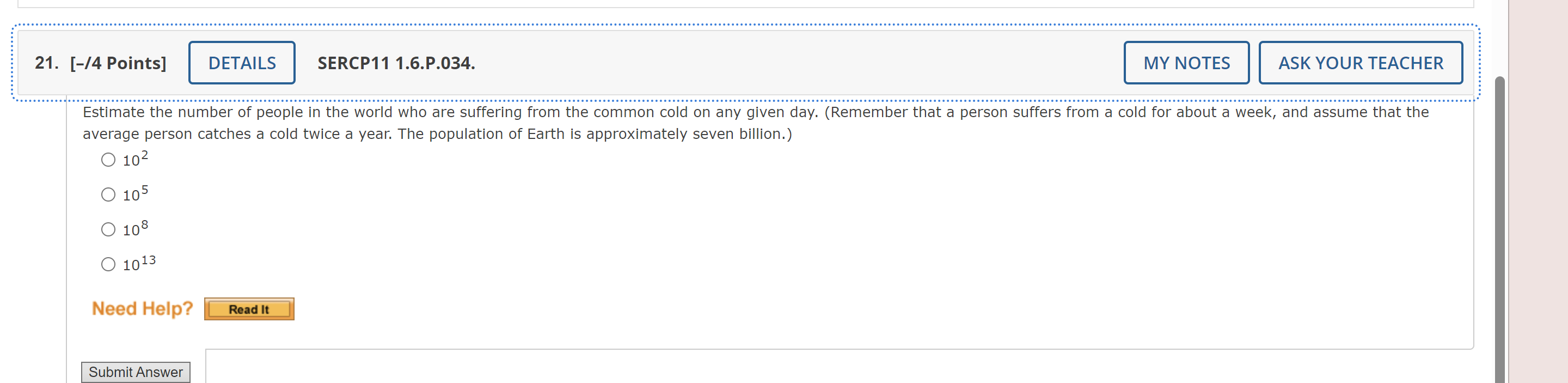The height and width of the screenshot is (383, 1568).
Task: Click the Read It button's orange border
Action: 207,309
